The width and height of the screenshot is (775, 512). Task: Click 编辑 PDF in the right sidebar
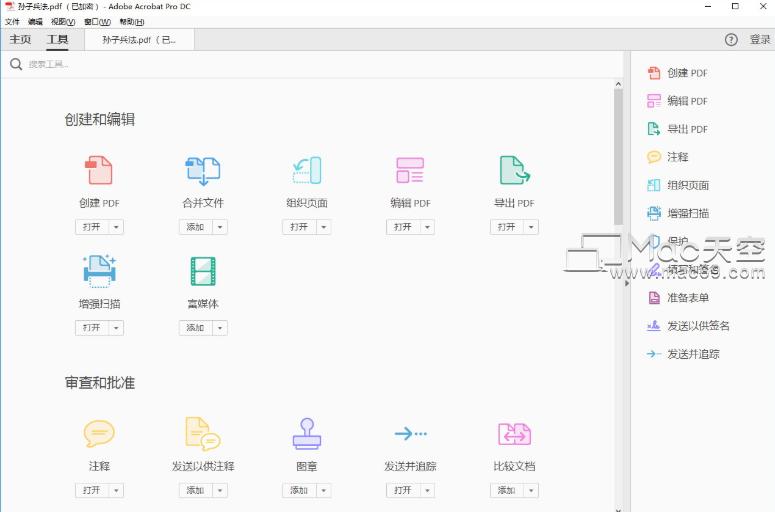coord(677,101)
